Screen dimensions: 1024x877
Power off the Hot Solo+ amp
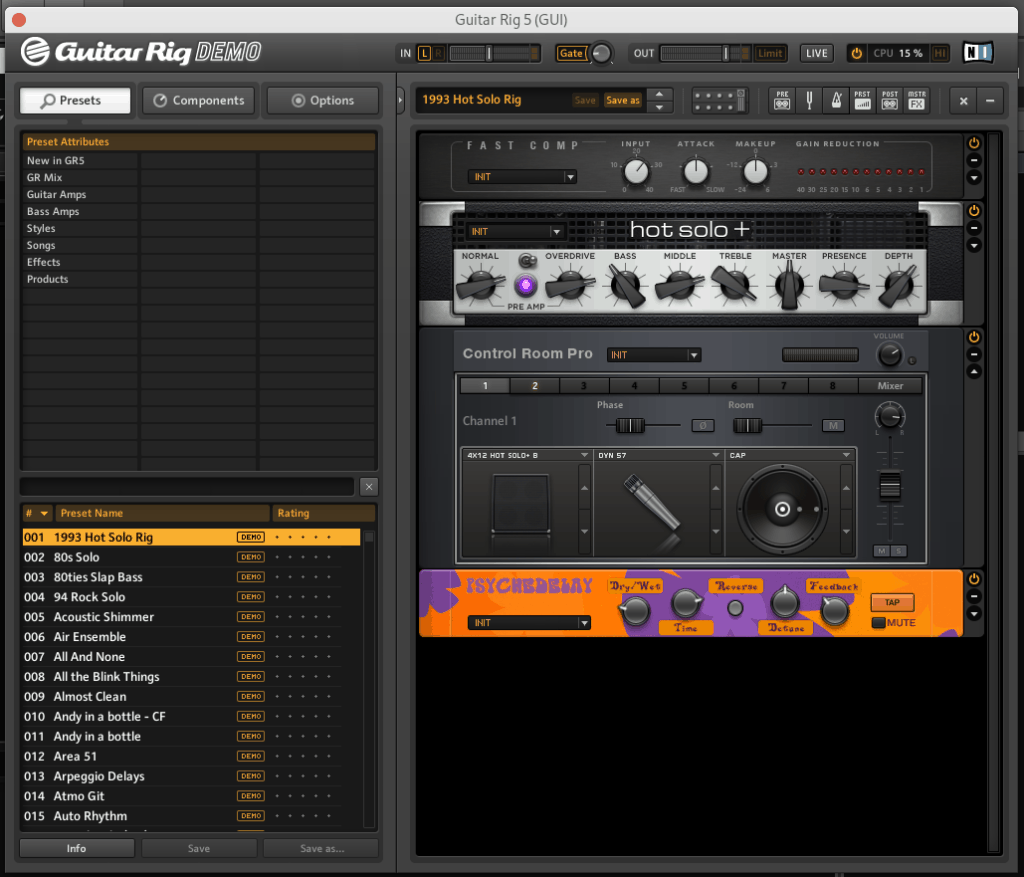tap(974, 210)
